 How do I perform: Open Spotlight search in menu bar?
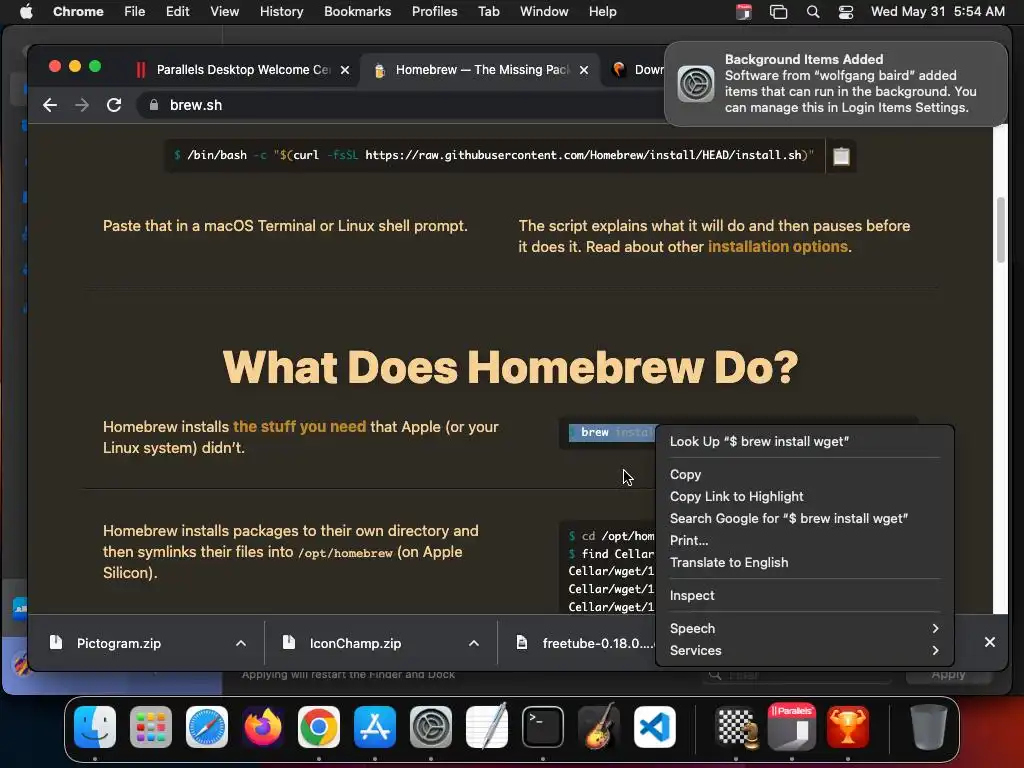point(812,12)
